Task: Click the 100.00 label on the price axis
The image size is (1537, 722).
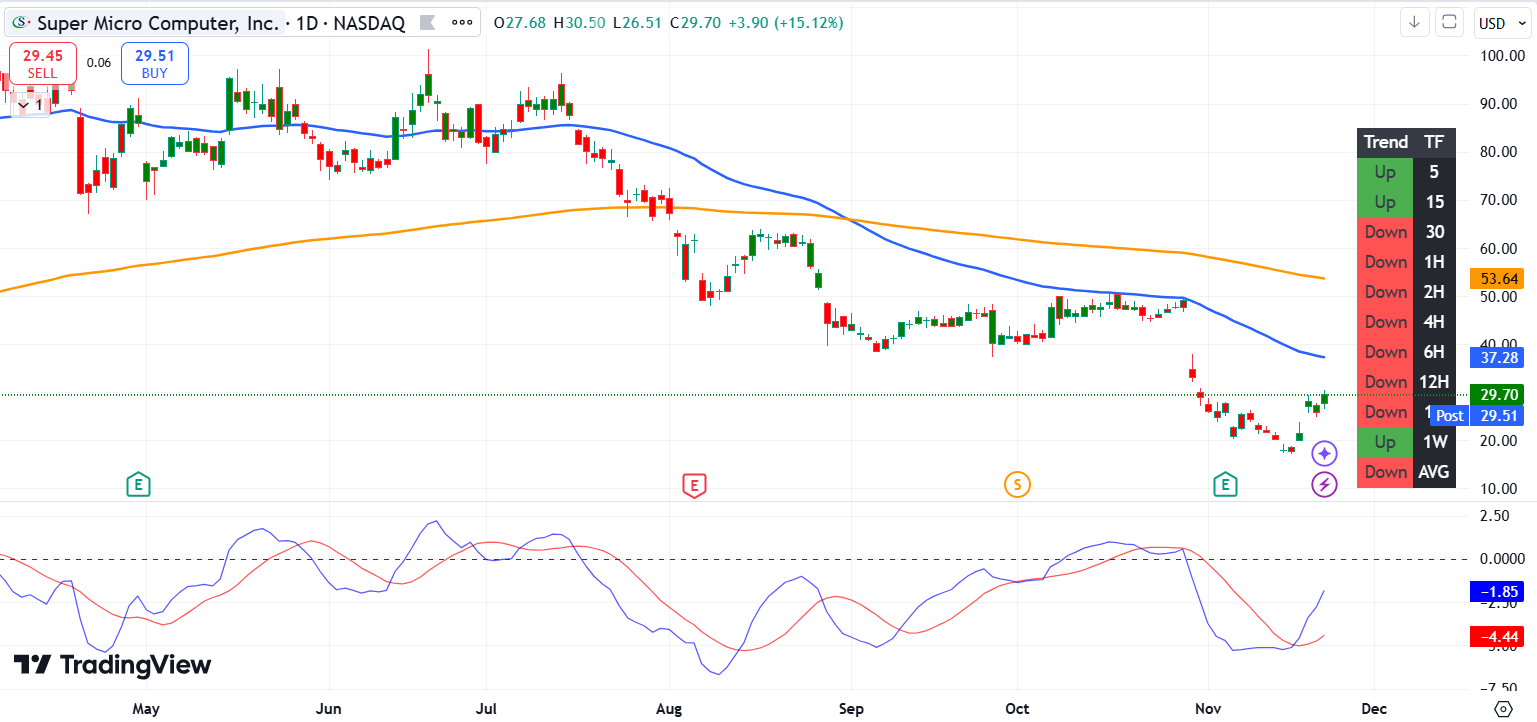Action: 1501,56
